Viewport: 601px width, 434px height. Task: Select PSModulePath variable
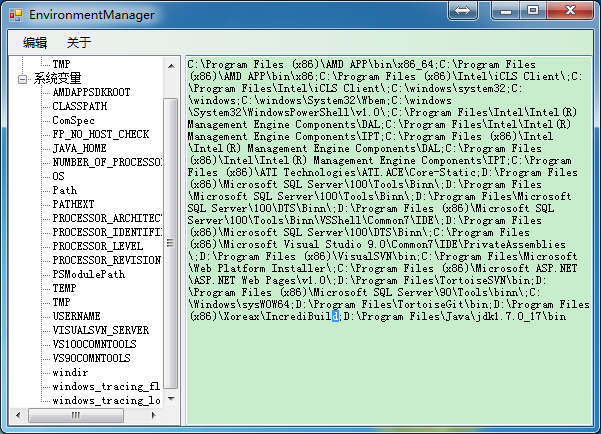(x=89, y=274)
